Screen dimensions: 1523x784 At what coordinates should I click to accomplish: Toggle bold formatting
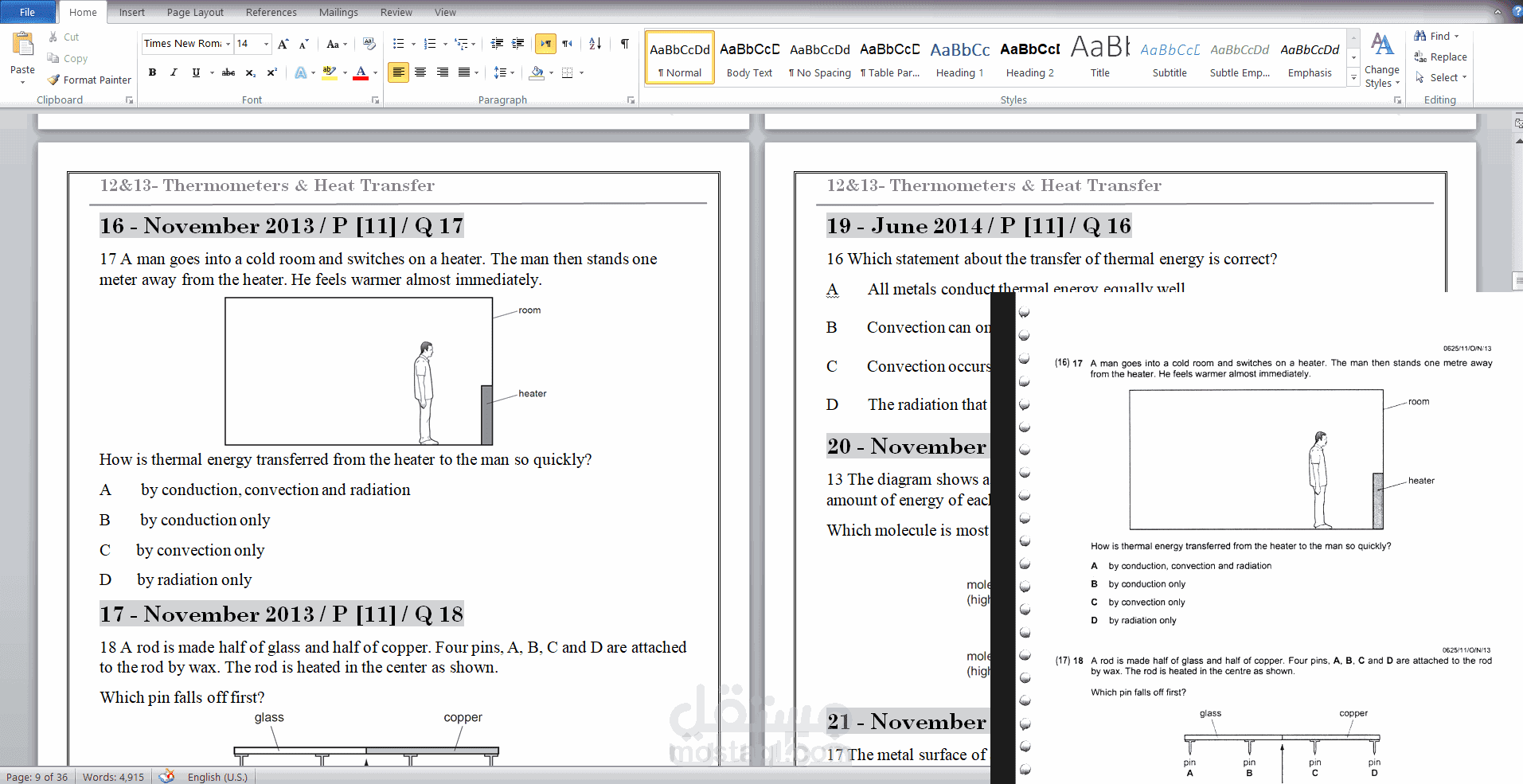click(152, 72)
